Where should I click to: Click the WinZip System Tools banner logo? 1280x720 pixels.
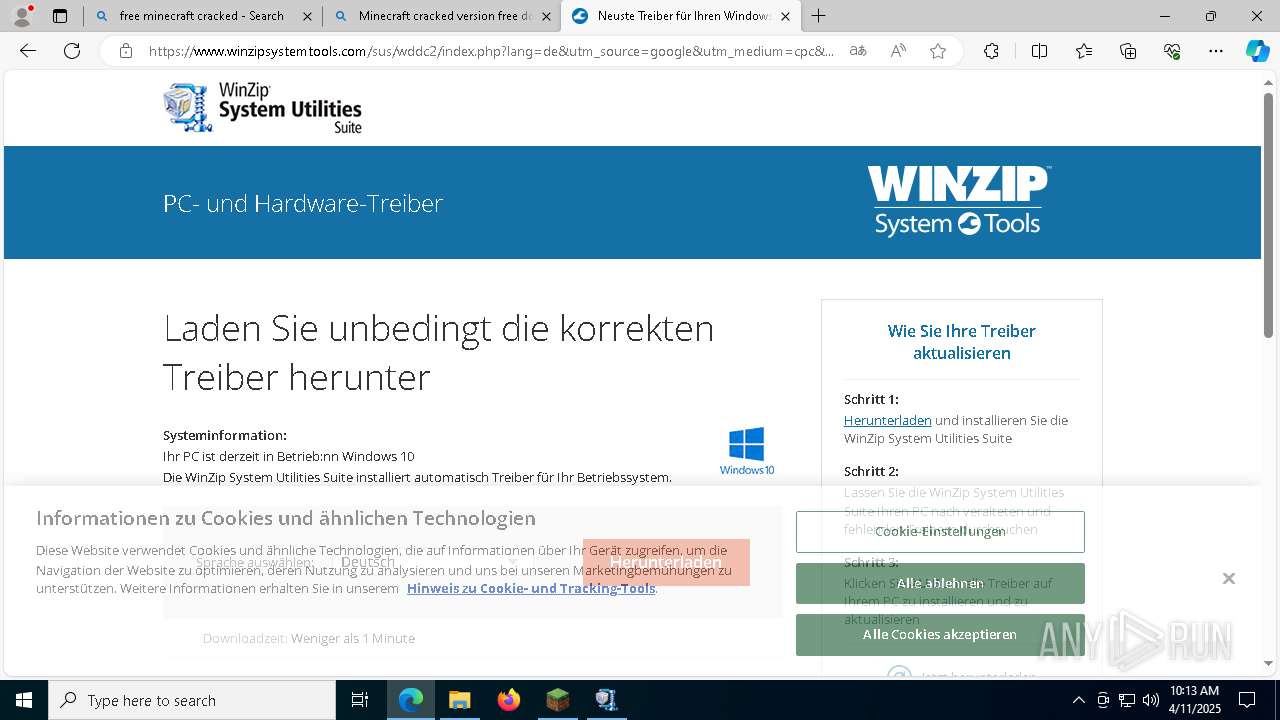958,201
